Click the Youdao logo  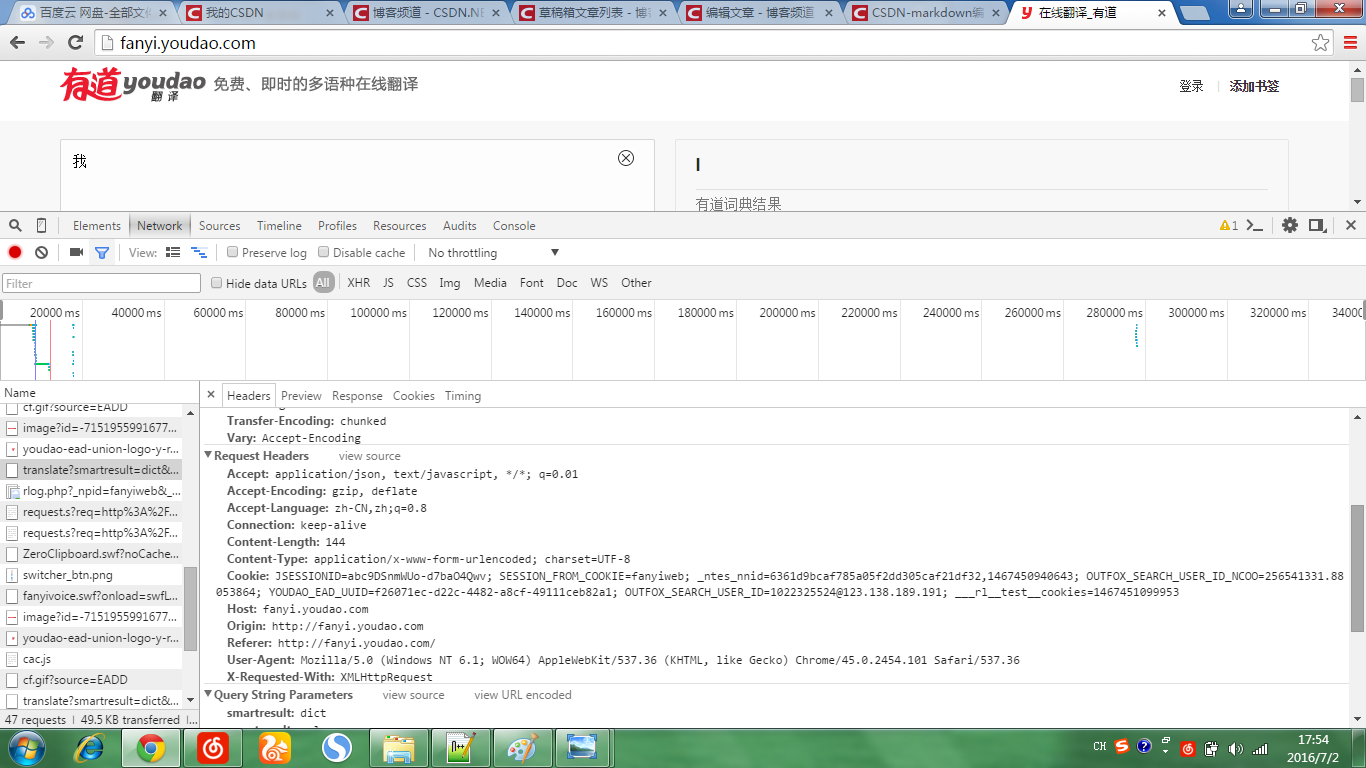tap(132, 85)
